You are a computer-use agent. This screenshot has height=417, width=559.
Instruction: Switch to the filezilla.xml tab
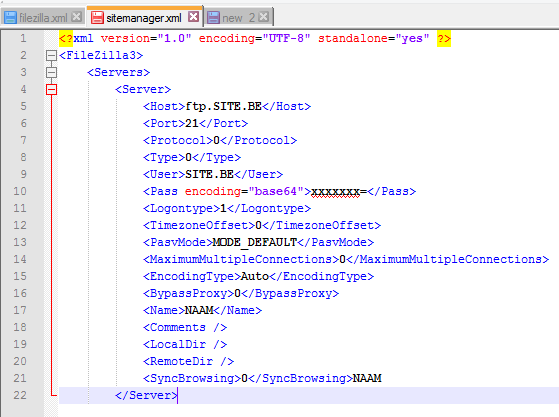tap(43, 17)
